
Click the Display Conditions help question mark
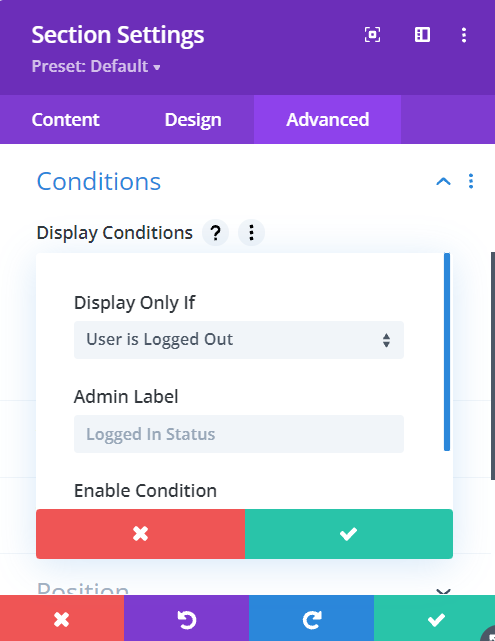click(215, 233)
